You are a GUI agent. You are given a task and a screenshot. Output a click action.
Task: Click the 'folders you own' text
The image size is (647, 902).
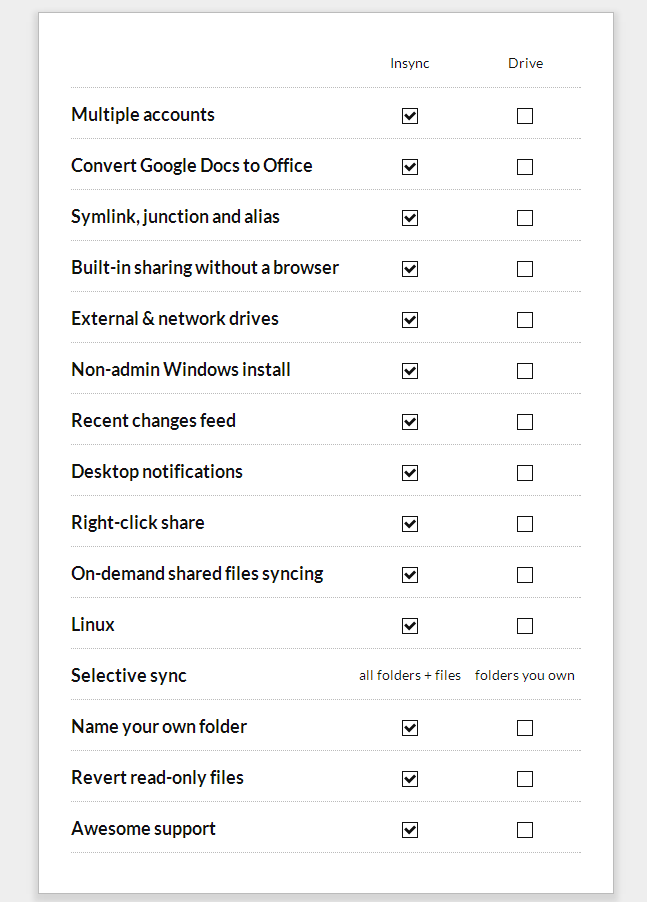click(x=525, y=676)
